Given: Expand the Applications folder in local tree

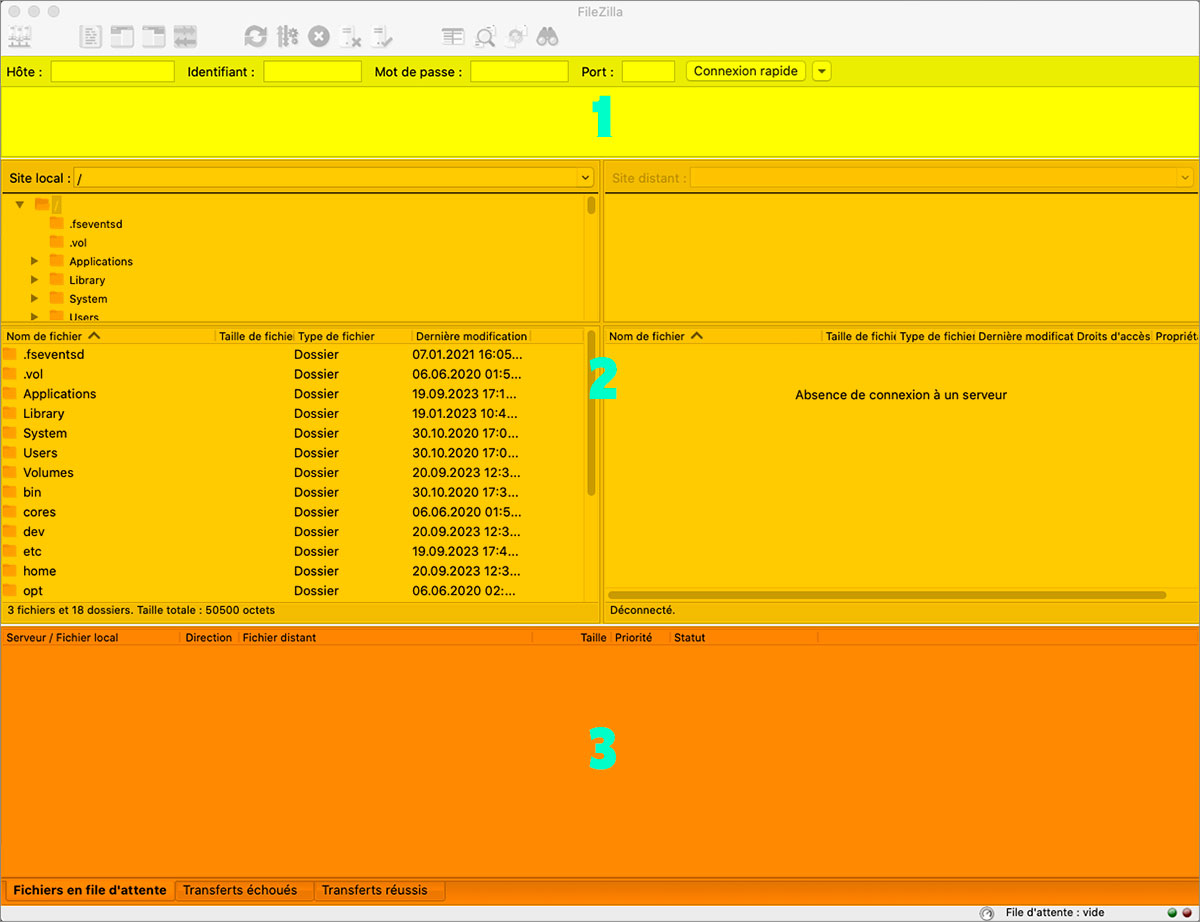Looking at the screenshot, I should 35,261.
